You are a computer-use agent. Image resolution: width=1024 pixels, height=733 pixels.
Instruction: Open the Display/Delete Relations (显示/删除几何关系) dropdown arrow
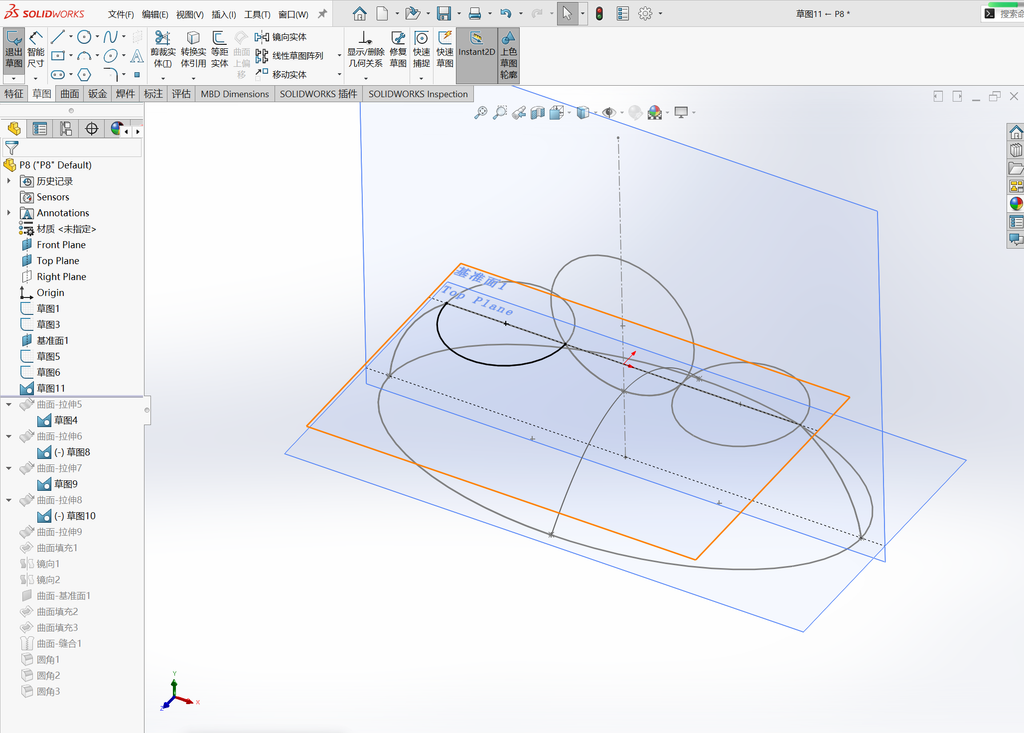click(x=365, y=78)
